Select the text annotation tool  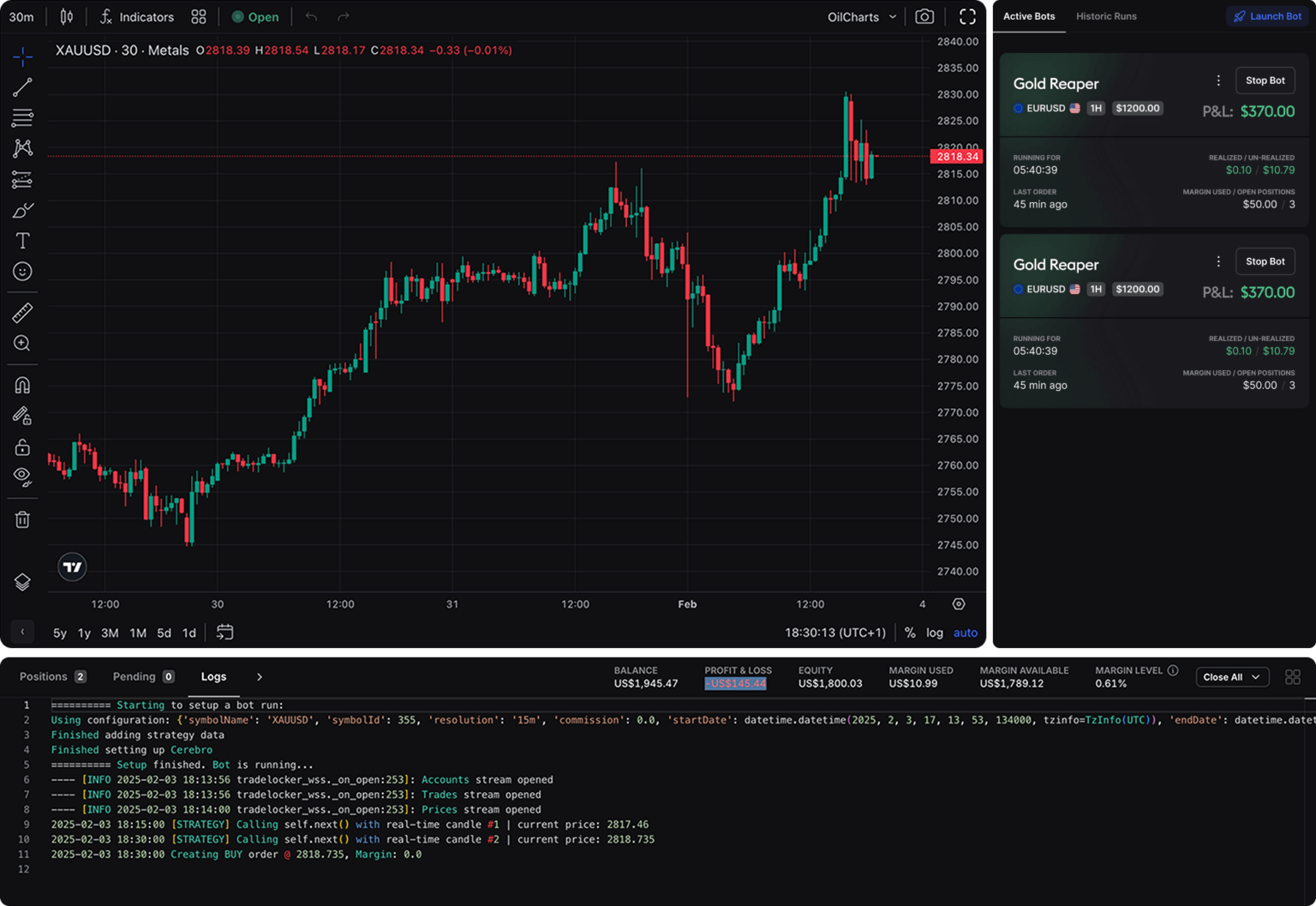[x=22, y=241]
